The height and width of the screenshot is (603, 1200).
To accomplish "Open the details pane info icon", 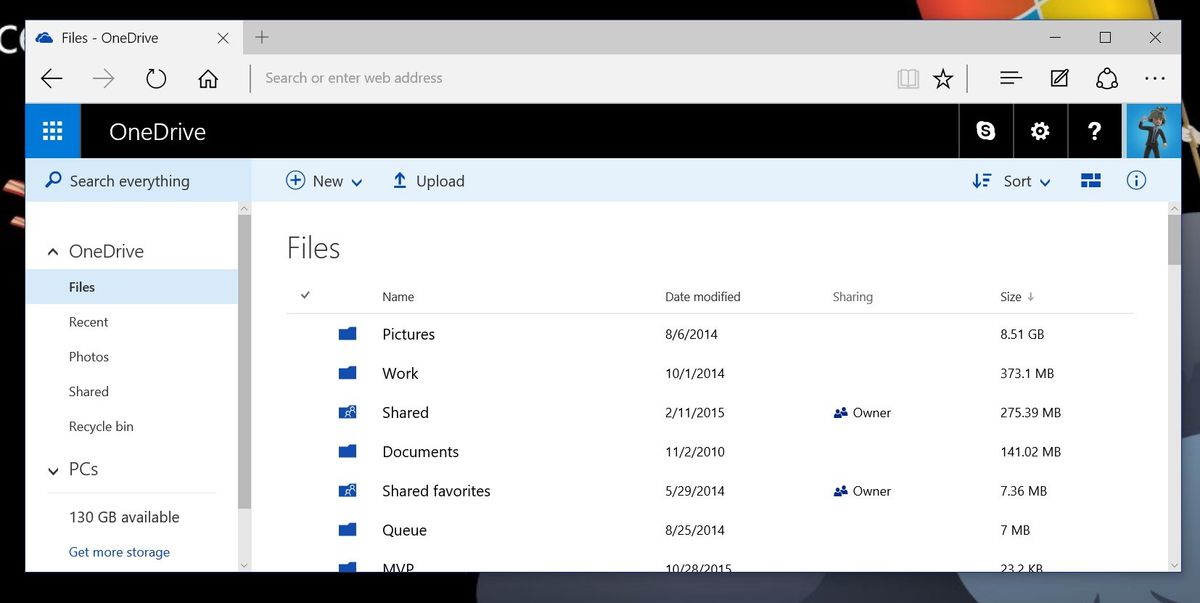I will [x=1136, y=180].
